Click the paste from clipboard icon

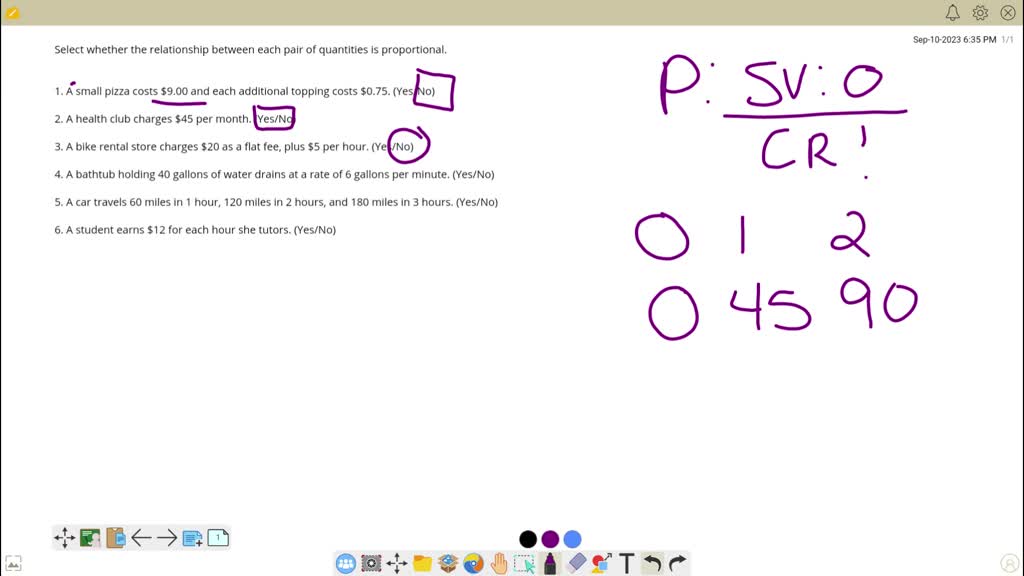pos(114,537)
